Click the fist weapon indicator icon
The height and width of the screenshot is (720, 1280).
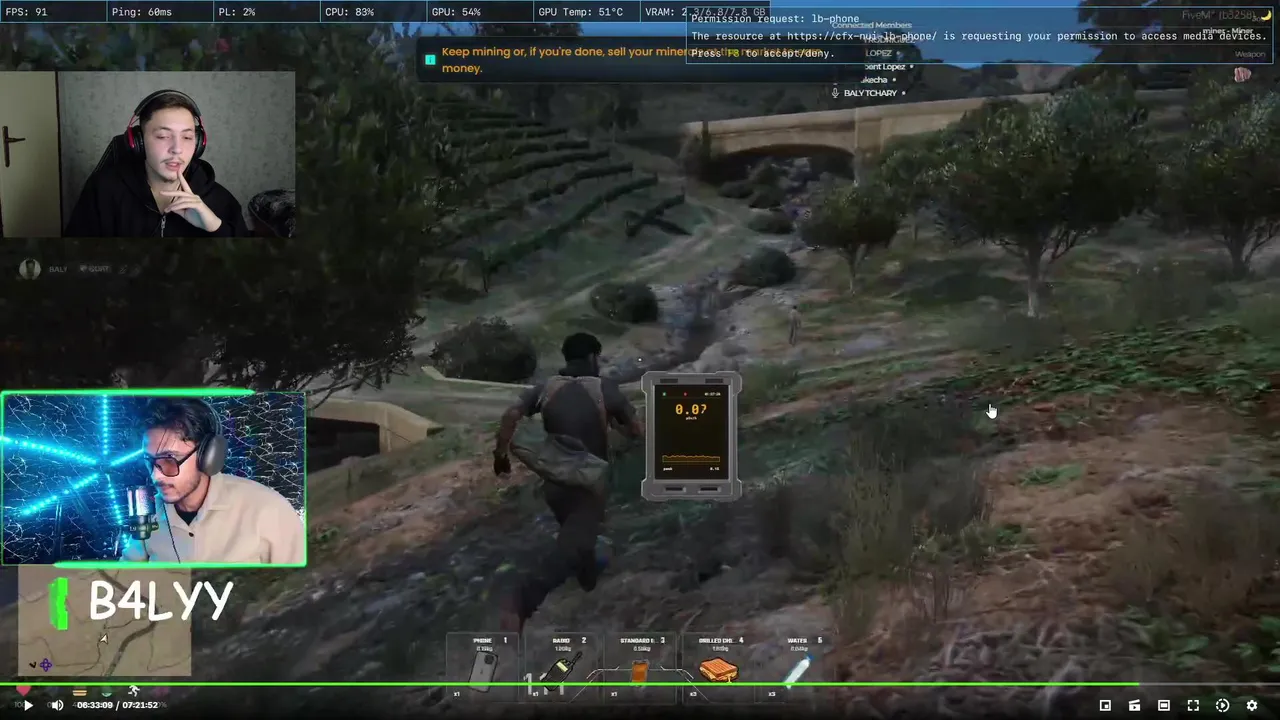(x=1242, y=74)
